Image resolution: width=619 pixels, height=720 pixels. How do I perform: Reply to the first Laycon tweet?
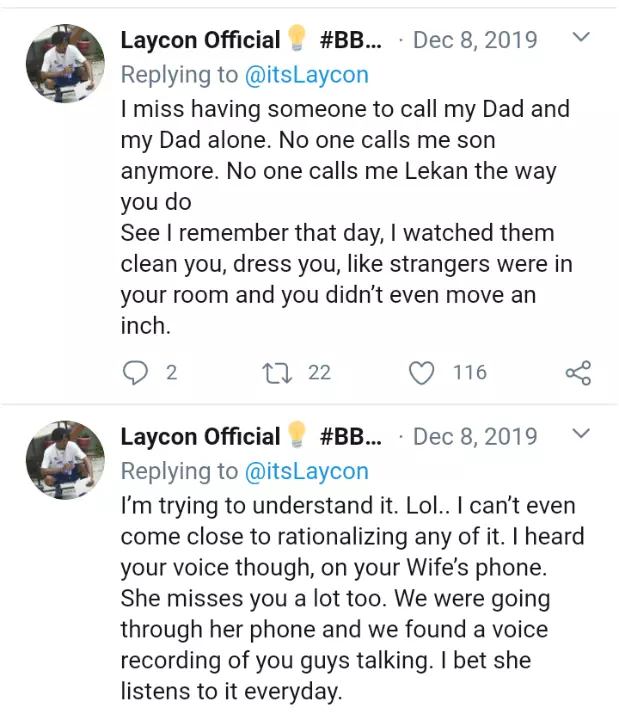click(135, 373)
